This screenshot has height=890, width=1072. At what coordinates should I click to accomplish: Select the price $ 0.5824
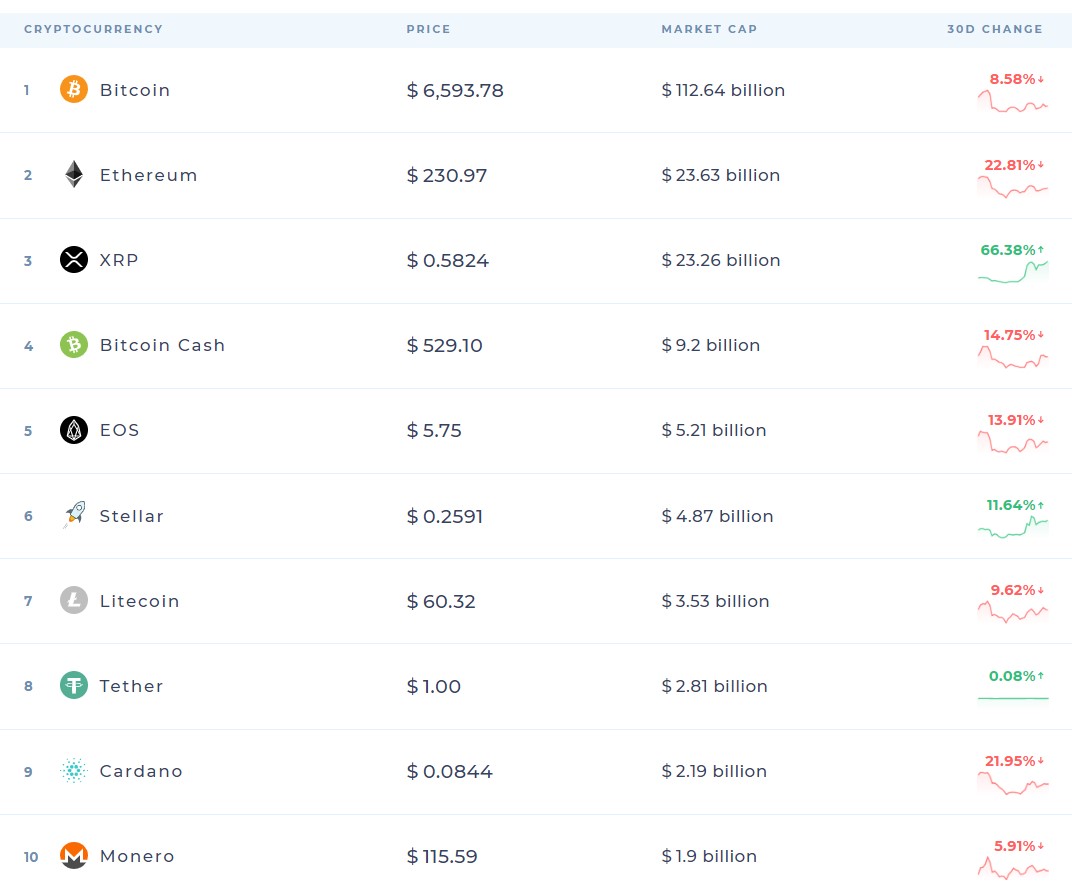point(447,260)
